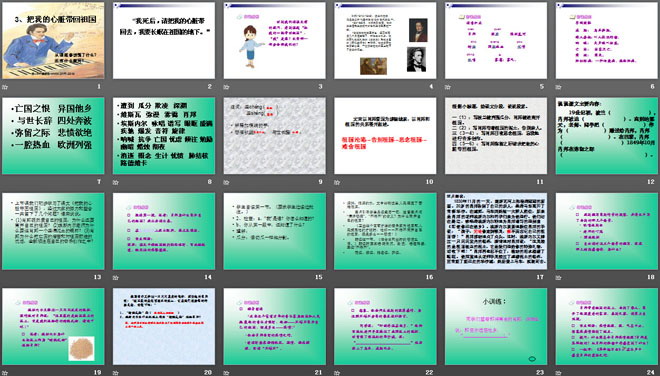Select slide 6 thumbnail
The height and width of the screenshot is (376, 660).
coord(607,40)
